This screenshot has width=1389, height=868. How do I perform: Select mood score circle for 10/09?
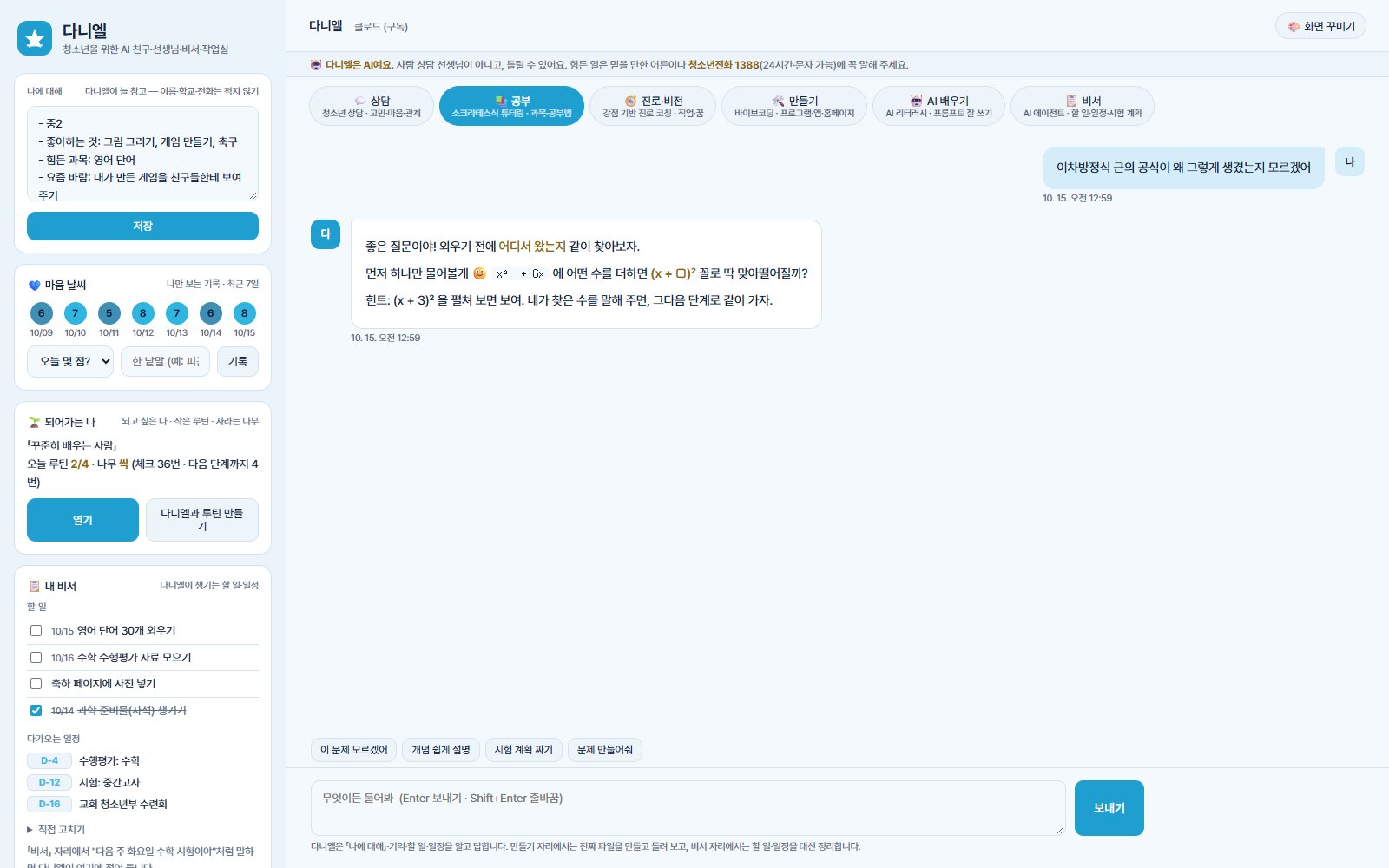pyautogui.click(x=41, y=313)
